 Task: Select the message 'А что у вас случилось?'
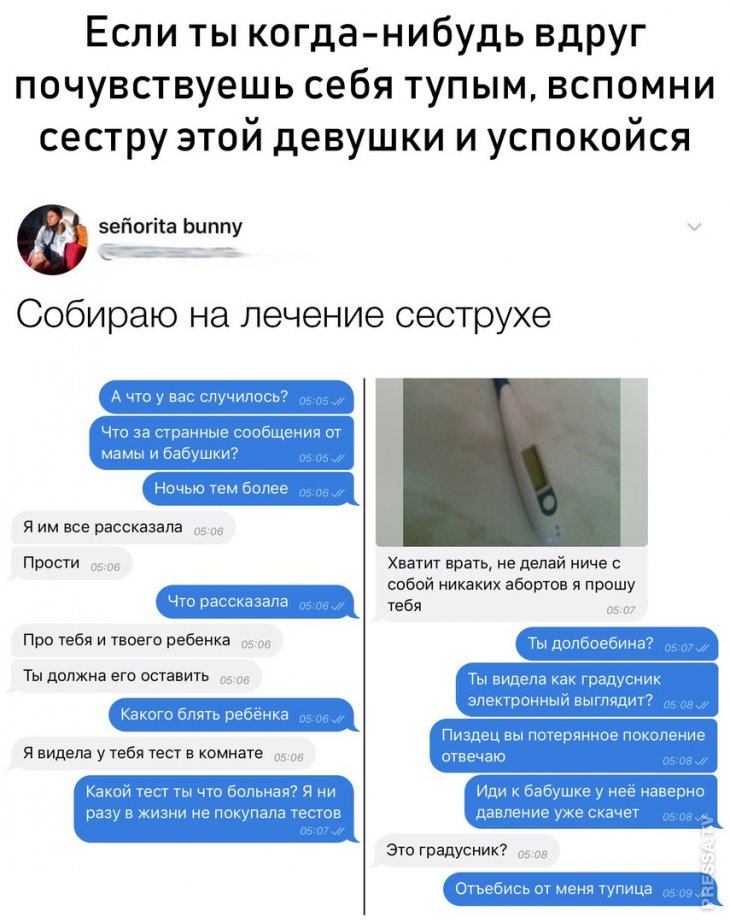tap(227, 397)
